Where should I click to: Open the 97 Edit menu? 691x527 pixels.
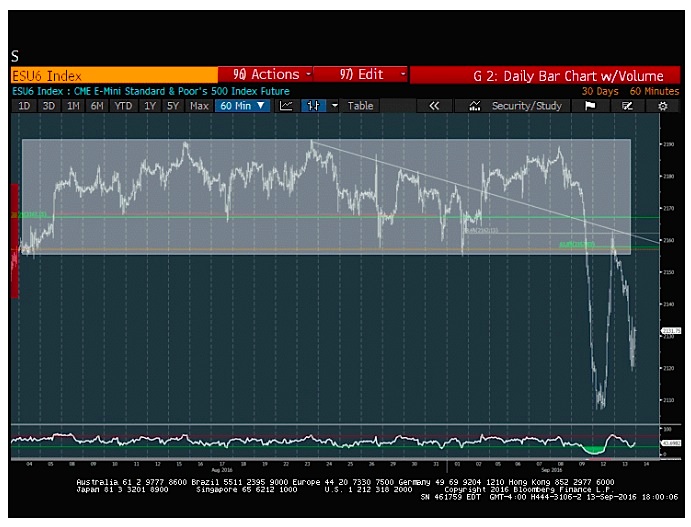361,74
